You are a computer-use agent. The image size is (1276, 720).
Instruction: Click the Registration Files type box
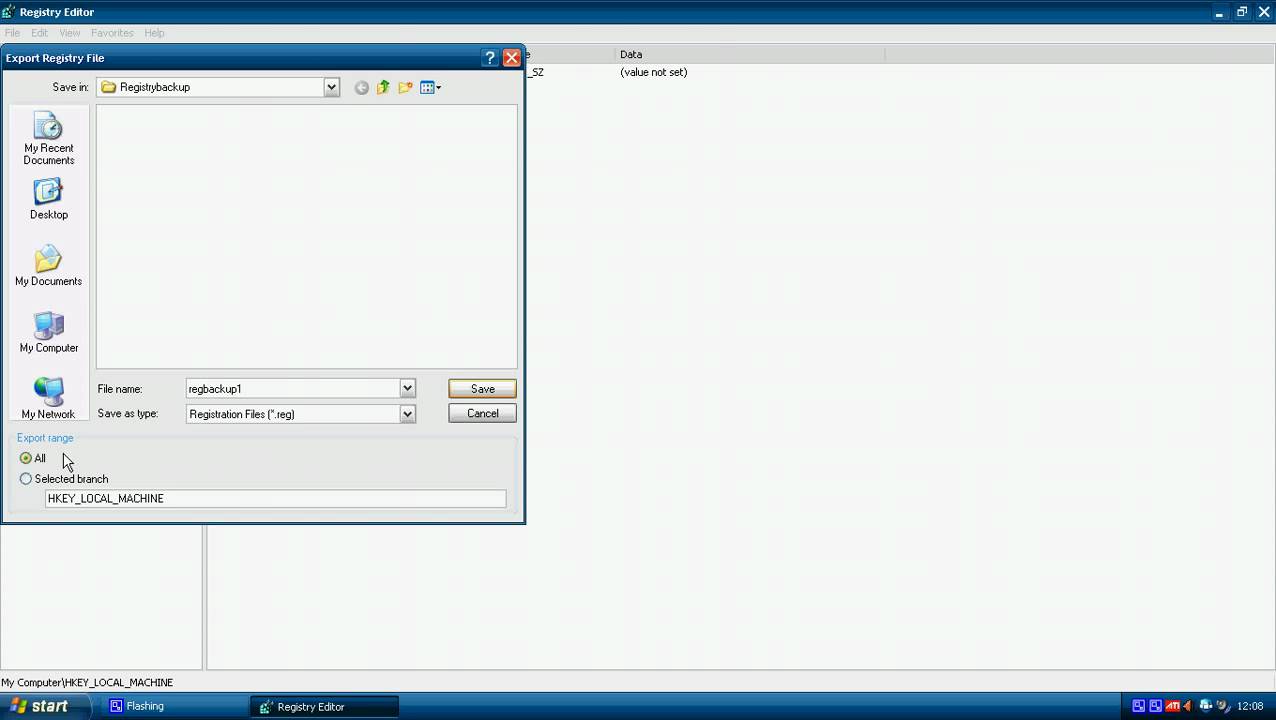point(293,413)
